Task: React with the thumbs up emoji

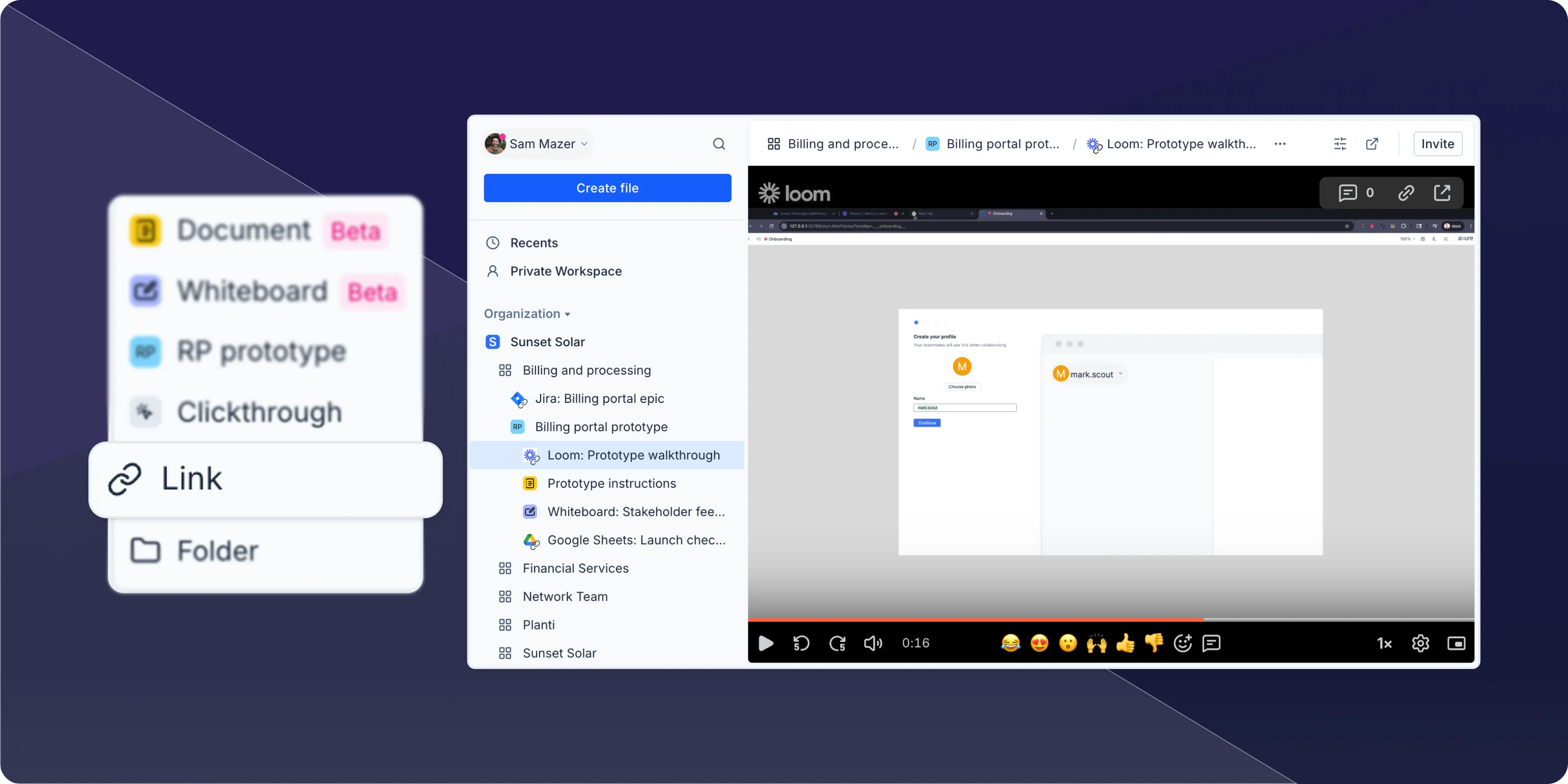Action: point(1125,643)
